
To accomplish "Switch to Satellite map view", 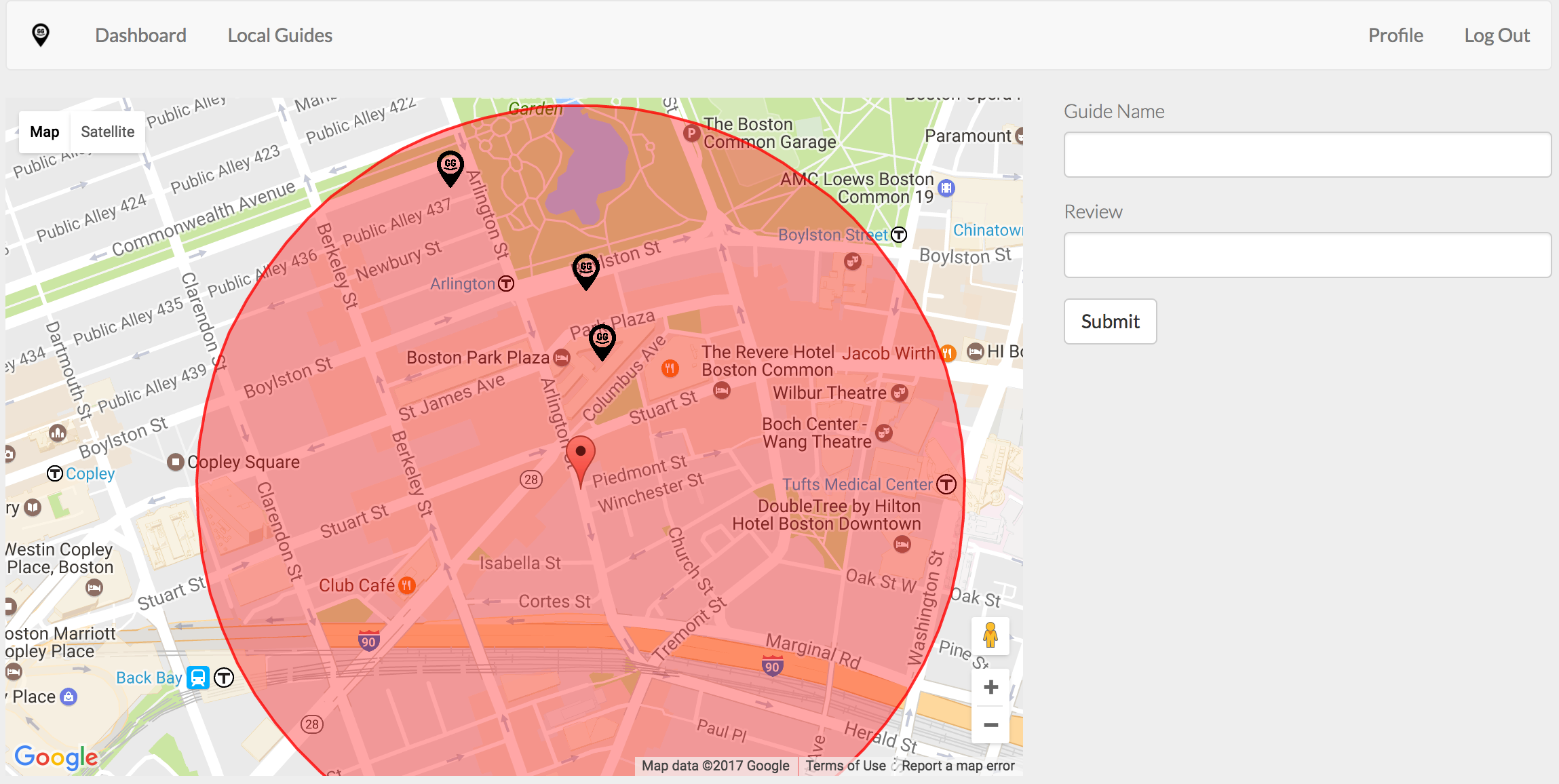I will coord(107,132).
